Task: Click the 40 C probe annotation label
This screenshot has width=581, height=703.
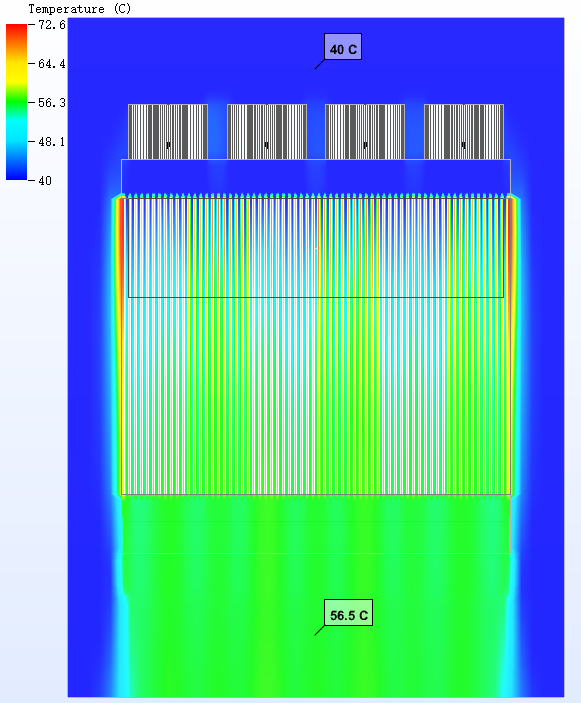Action: coord(343,47)
